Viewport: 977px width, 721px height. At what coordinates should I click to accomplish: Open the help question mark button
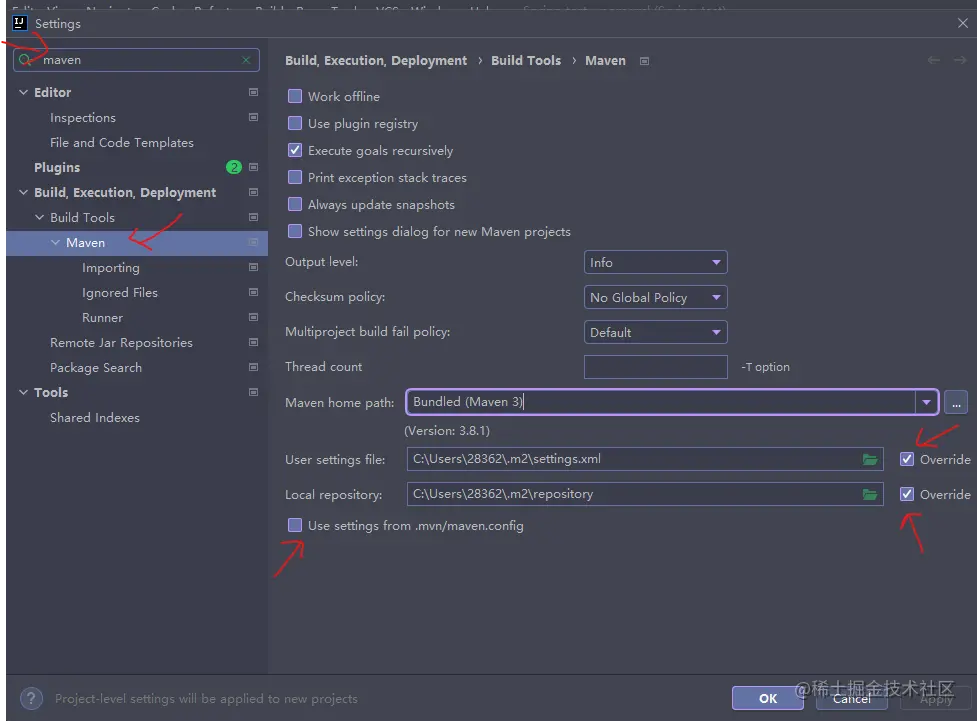click(31, 699)
